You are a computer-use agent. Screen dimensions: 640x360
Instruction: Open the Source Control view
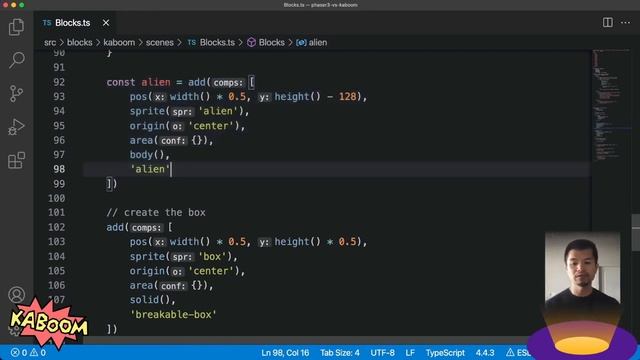point(16,93)
